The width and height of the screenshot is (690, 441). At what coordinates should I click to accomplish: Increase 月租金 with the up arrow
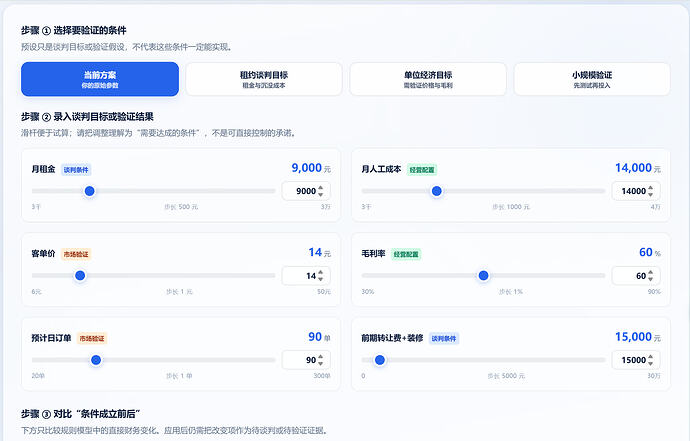coord(320,188)
